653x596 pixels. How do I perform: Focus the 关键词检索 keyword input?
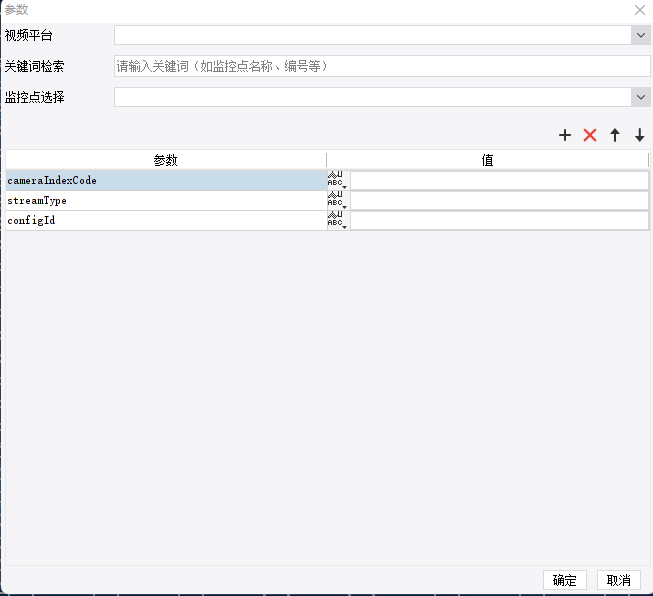pos(382,66)
